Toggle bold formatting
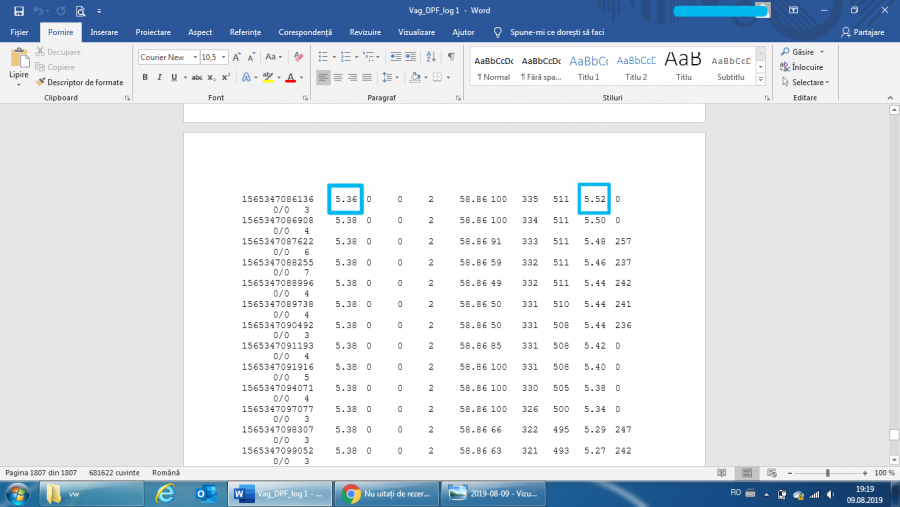 145,77
